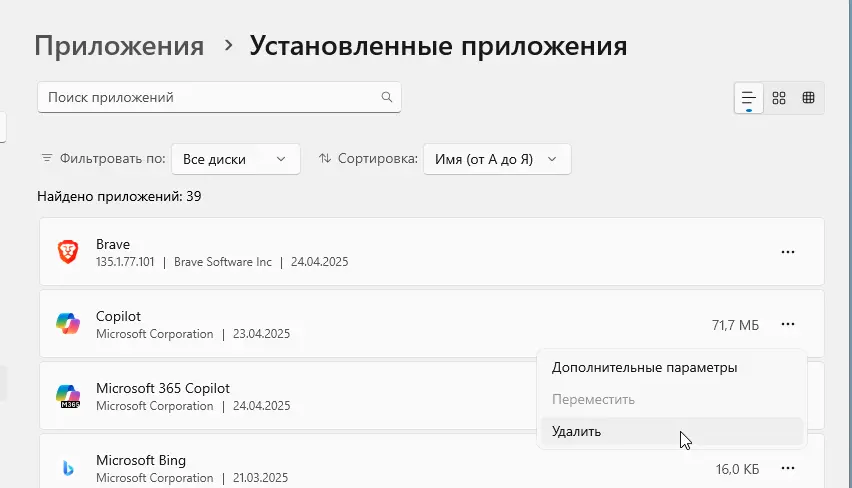Click 'Найдено приложений: 39' count text
Viewport: 852px width, 488px height.
119,196
